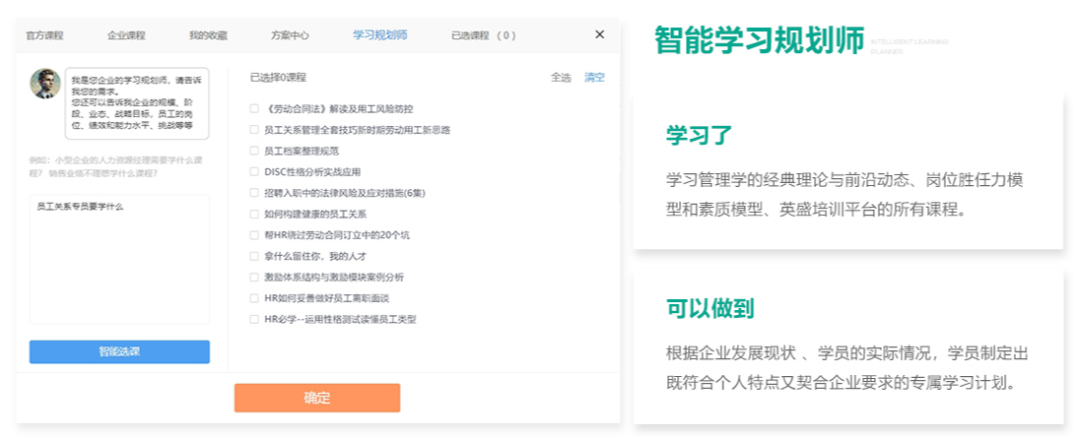View the 已选课程 (0) tab
This screenshot has width=1080, height=439.
click(x=483, y=35)
